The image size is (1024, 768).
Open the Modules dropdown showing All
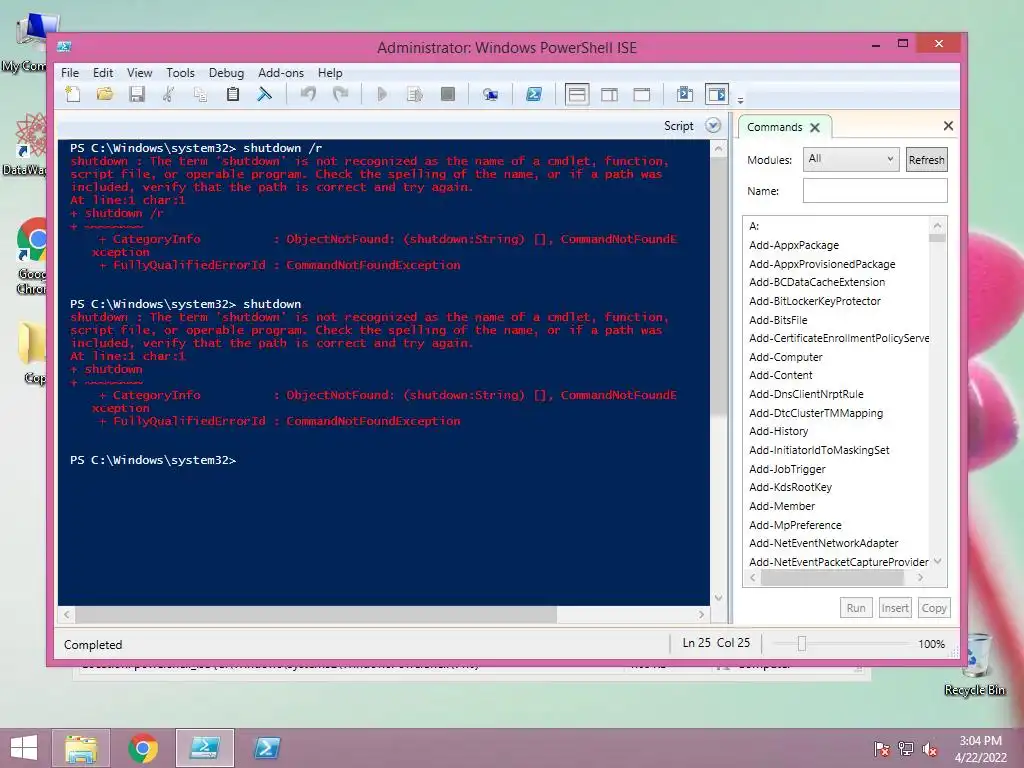tap(850, 159)
